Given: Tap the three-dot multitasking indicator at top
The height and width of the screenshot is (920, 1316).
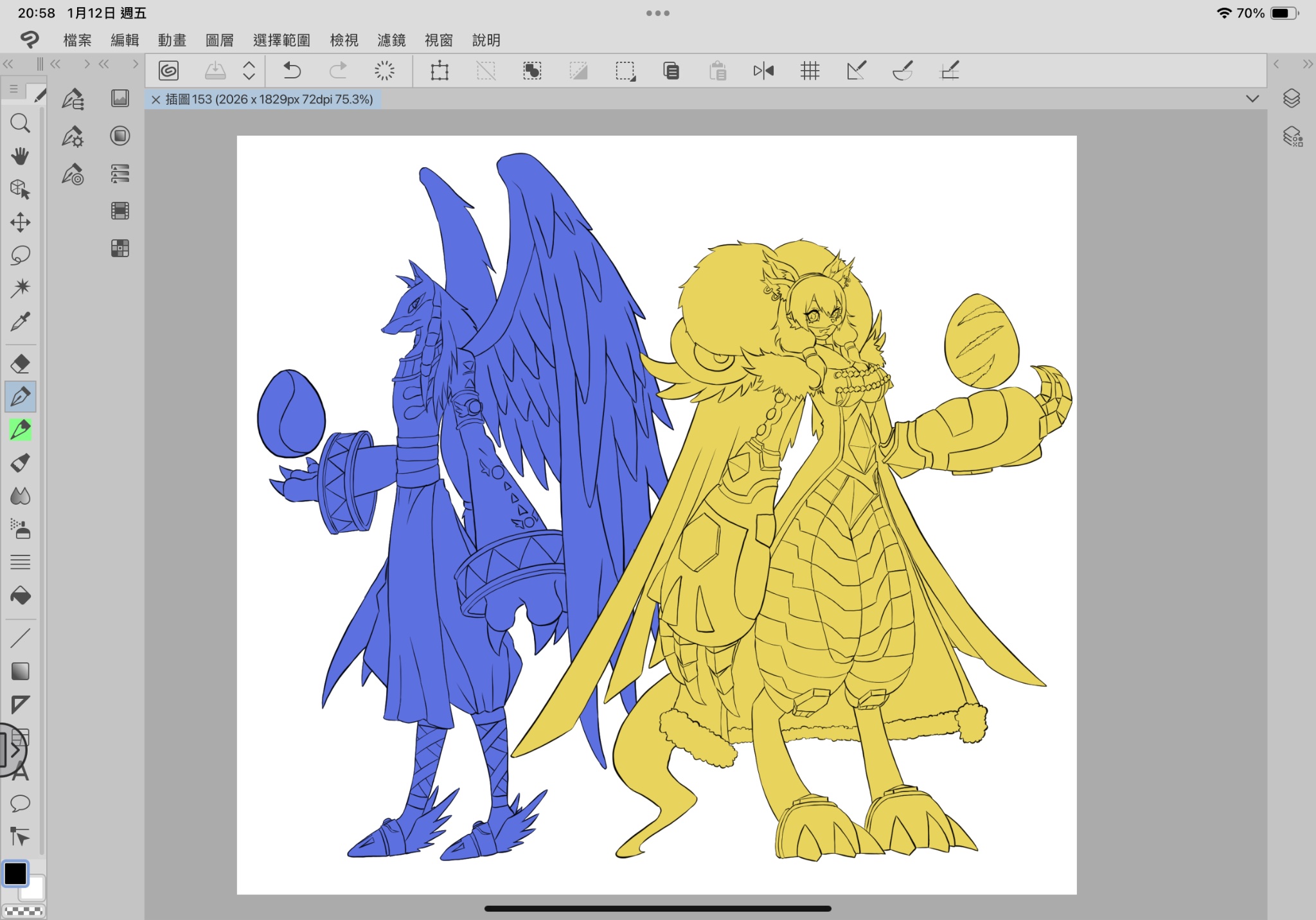Looking at the screenshot, I should [657, 13].
